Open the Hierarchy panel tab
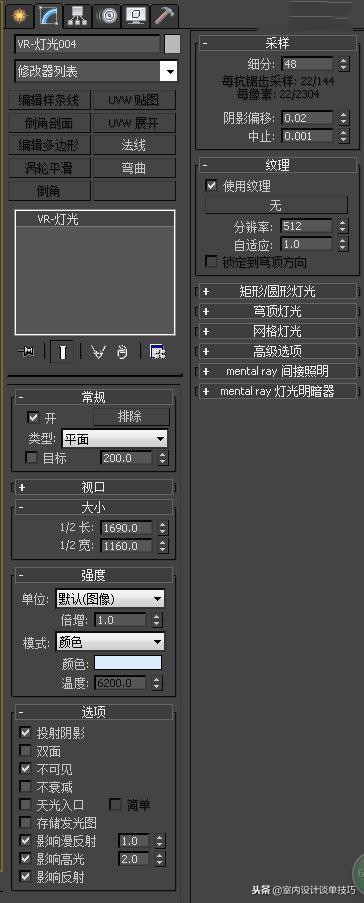Viewport: 364px width, 903px height. (78, 16)
